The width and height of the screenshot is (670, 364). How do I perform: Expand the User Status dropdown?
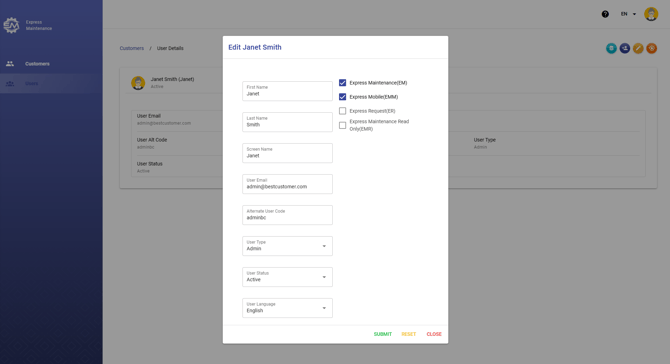pos(287,277)
